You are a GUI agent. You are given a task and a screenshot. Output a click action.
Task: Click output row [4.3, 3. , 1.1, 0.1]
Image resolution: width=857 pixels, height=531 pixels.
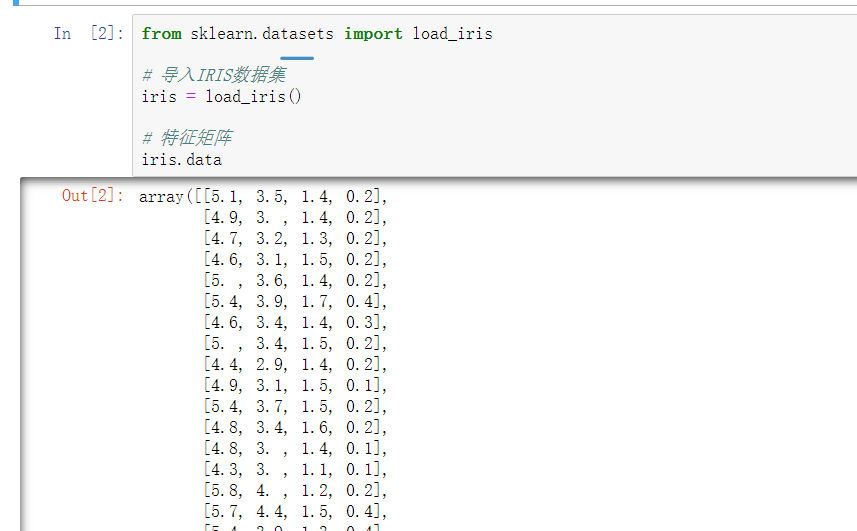click(295, 470)
